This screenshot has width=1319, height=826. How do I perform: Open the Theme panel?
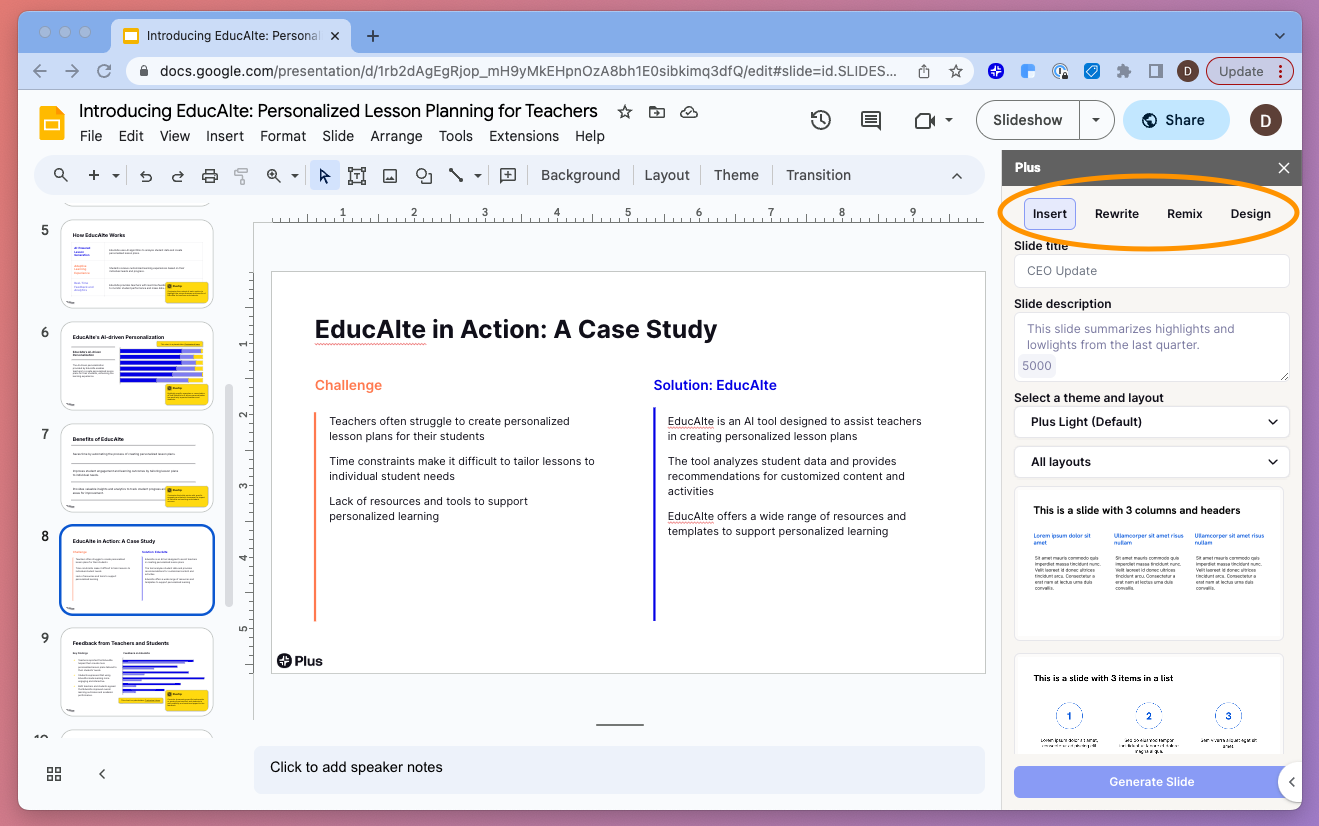point(736,175)
